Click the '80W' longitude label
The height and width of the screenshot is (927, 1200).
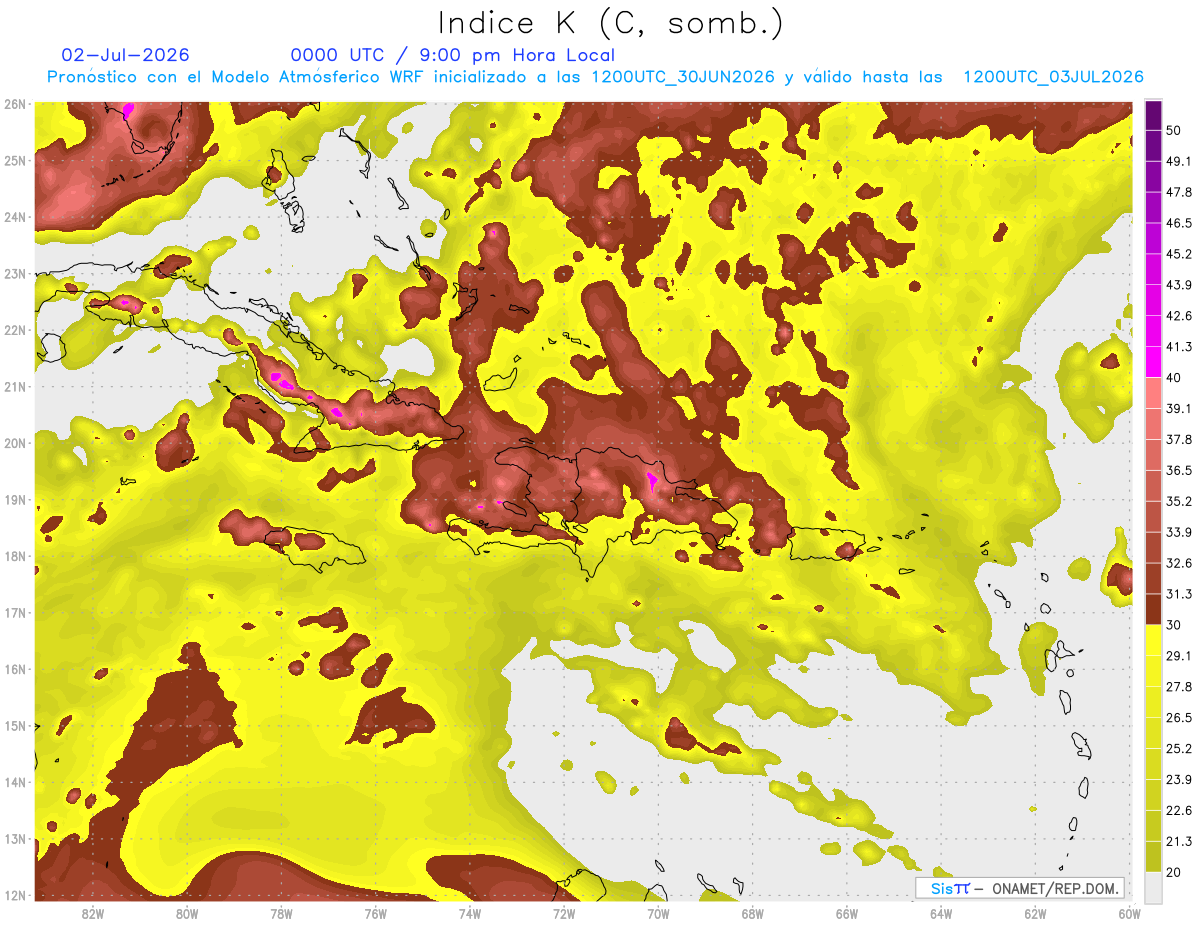click(x=187, y=913)
